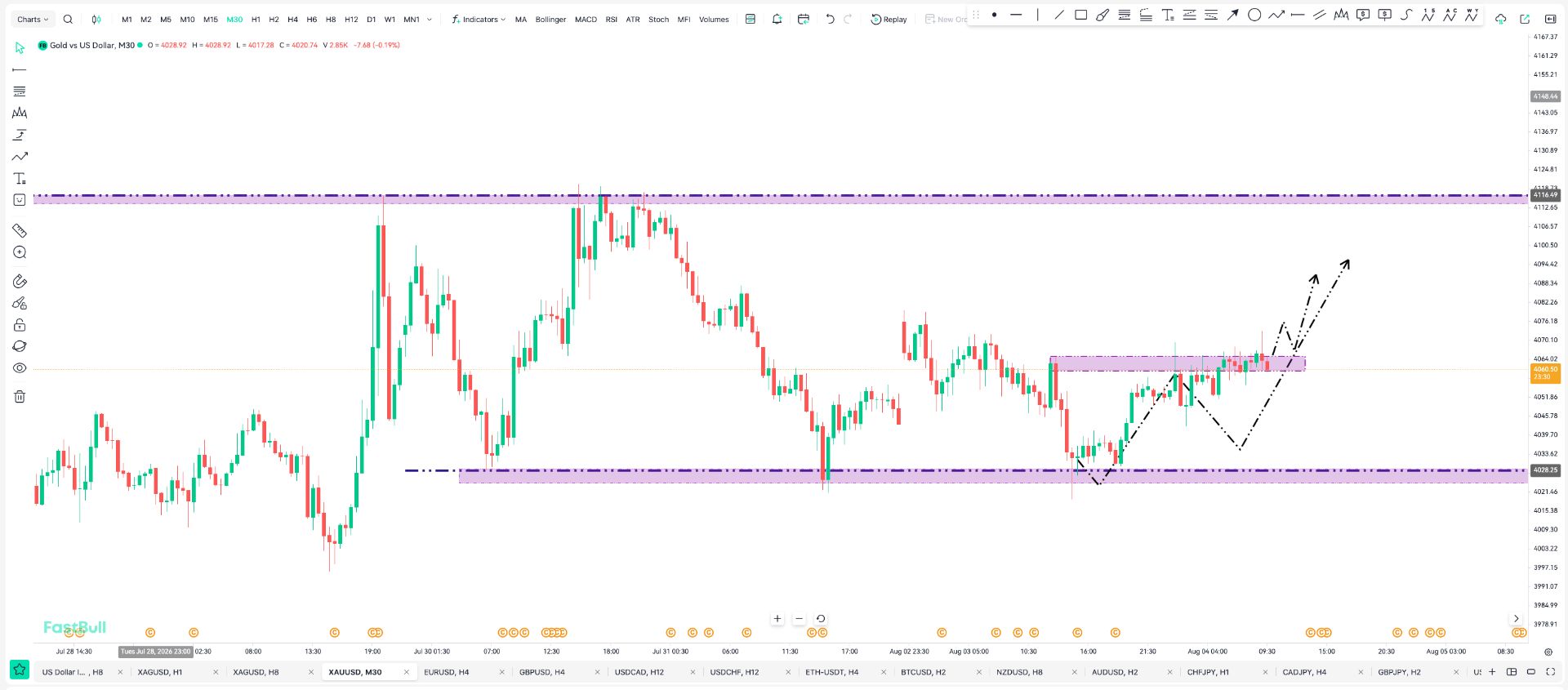This screenshot has height=690, width=1568.
Task: Open the ruler measure tool
Action: point(20,231)
